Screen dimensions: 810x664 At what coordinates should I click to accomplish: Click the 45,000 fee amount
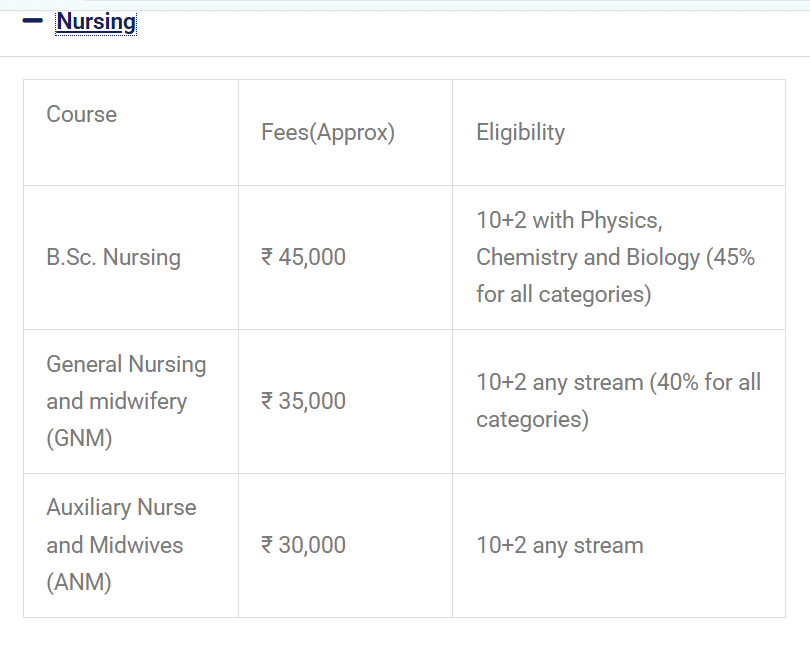(313, 257)
